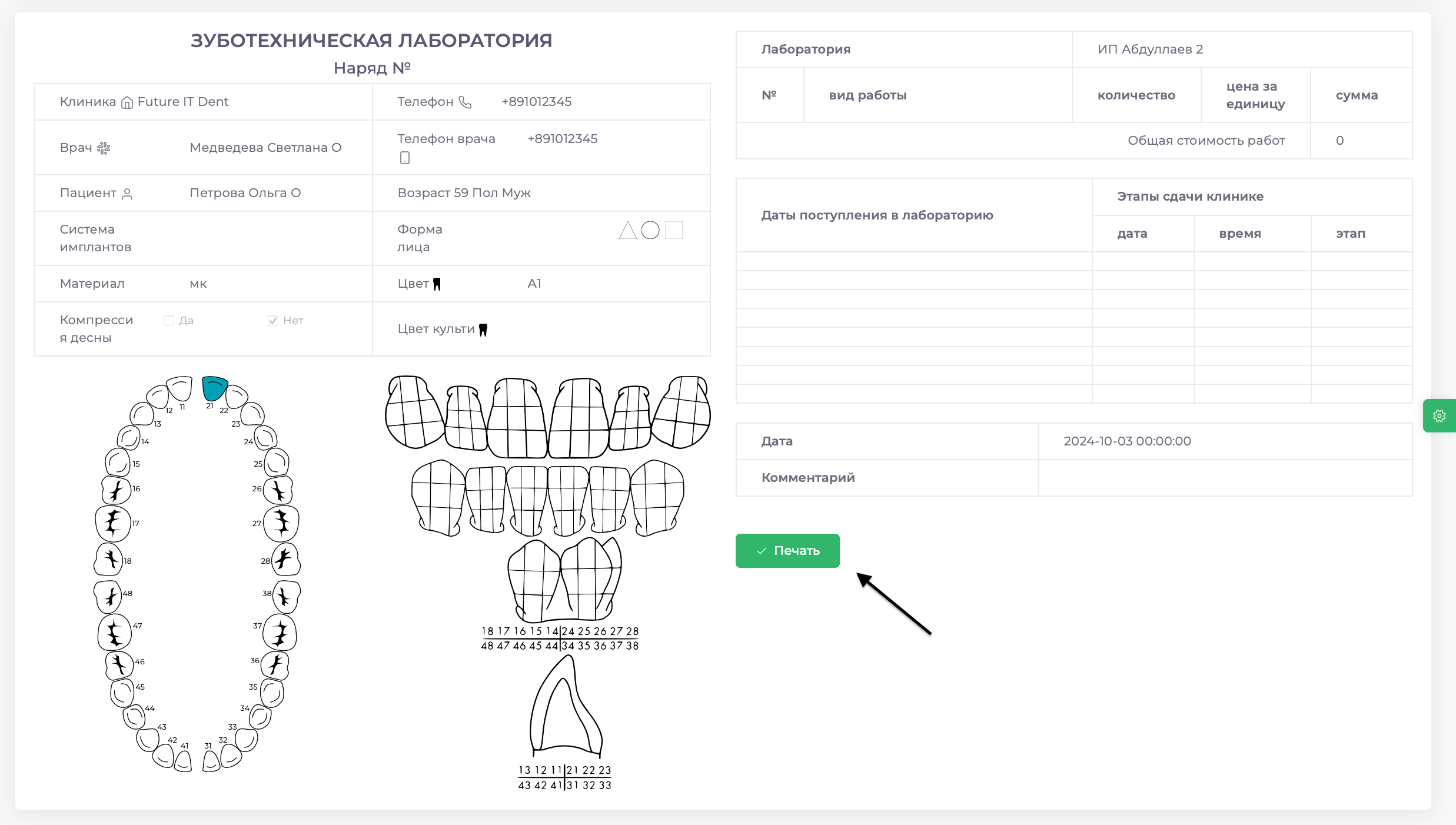
Task: Click the material value мк
Action: (x=198, y=284)
